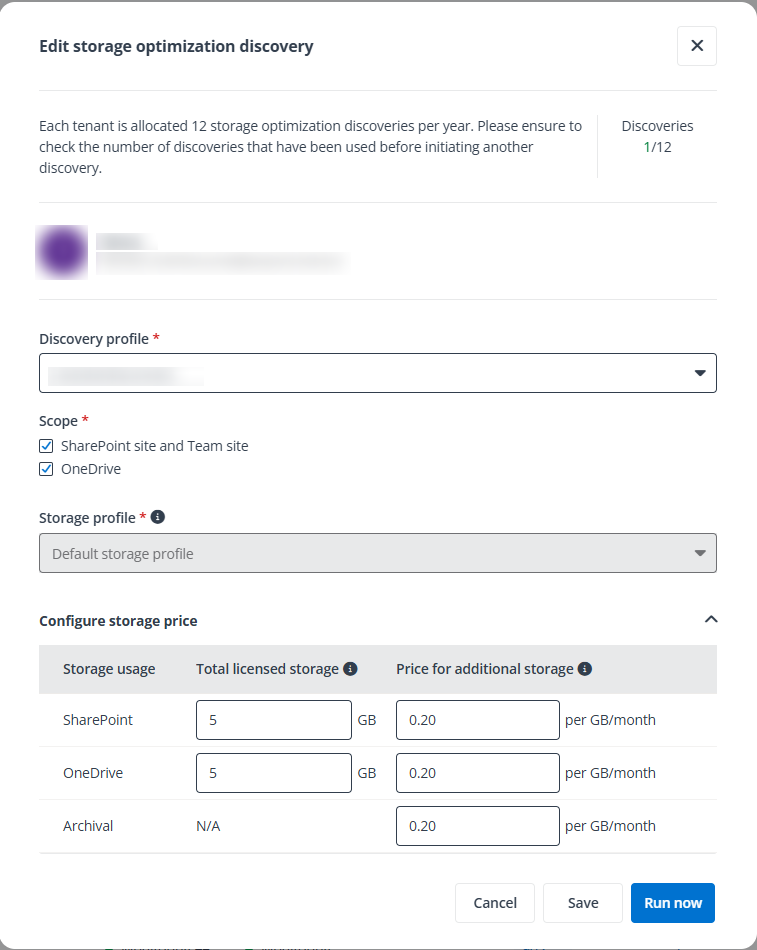Uncheck the OneDrive scope option

click(45, 468)
